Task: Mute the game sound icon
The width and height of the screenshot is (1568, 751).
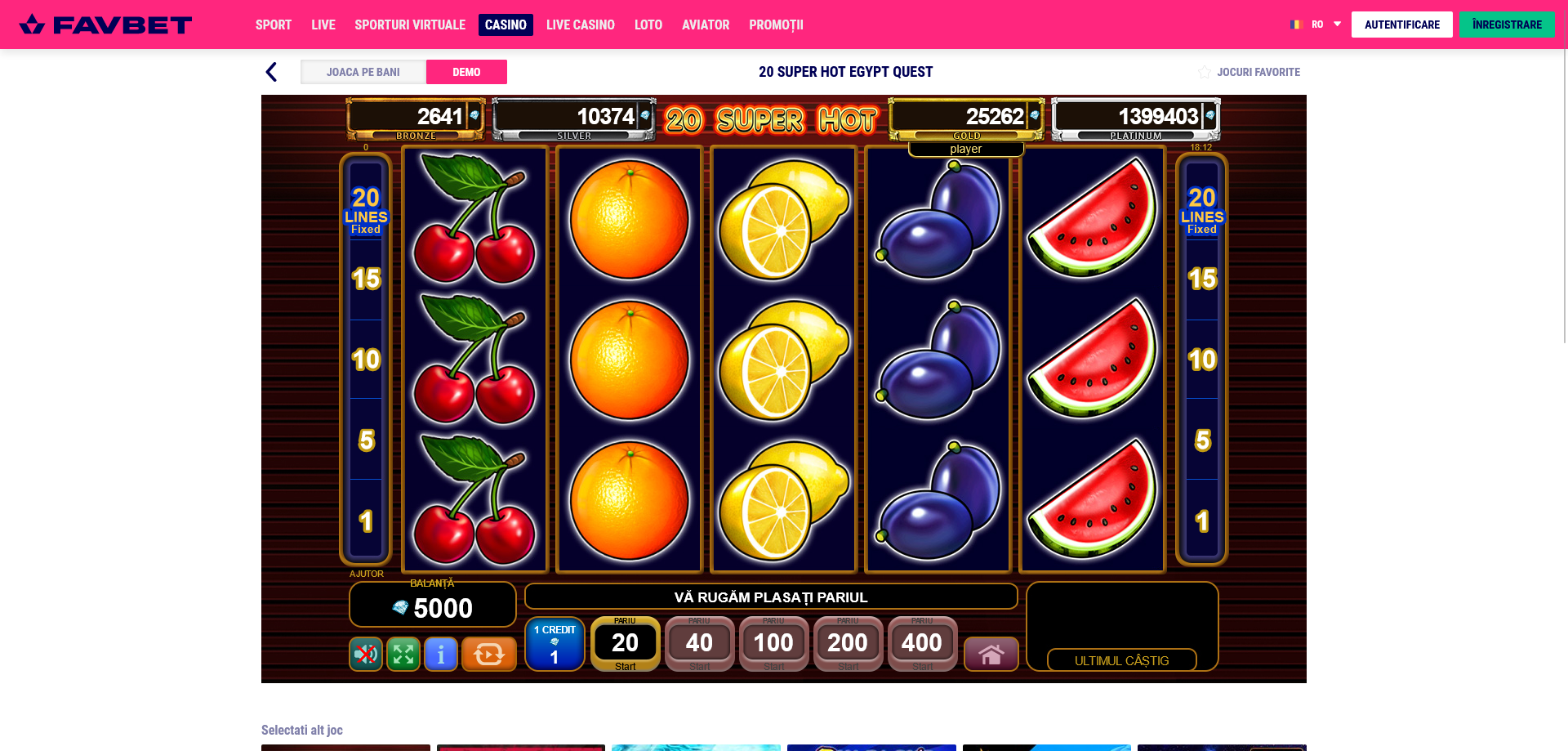Action: click(366, 654)
